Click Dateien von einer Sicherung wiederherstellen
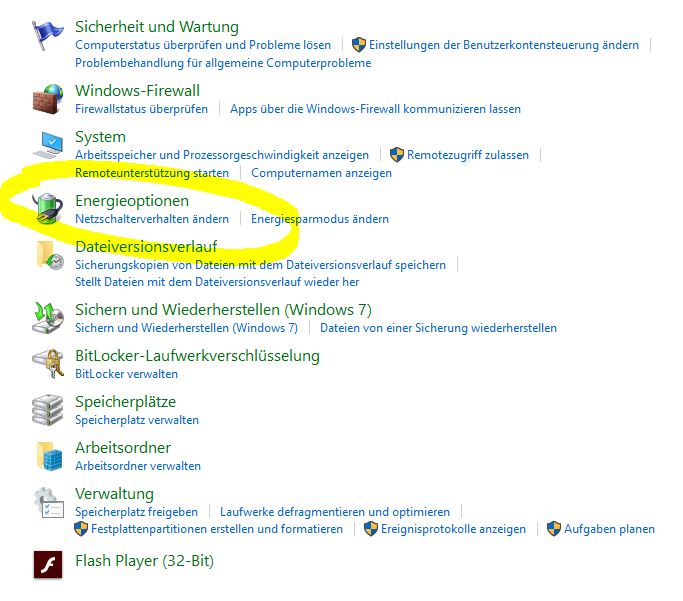 tap(438, 328)
